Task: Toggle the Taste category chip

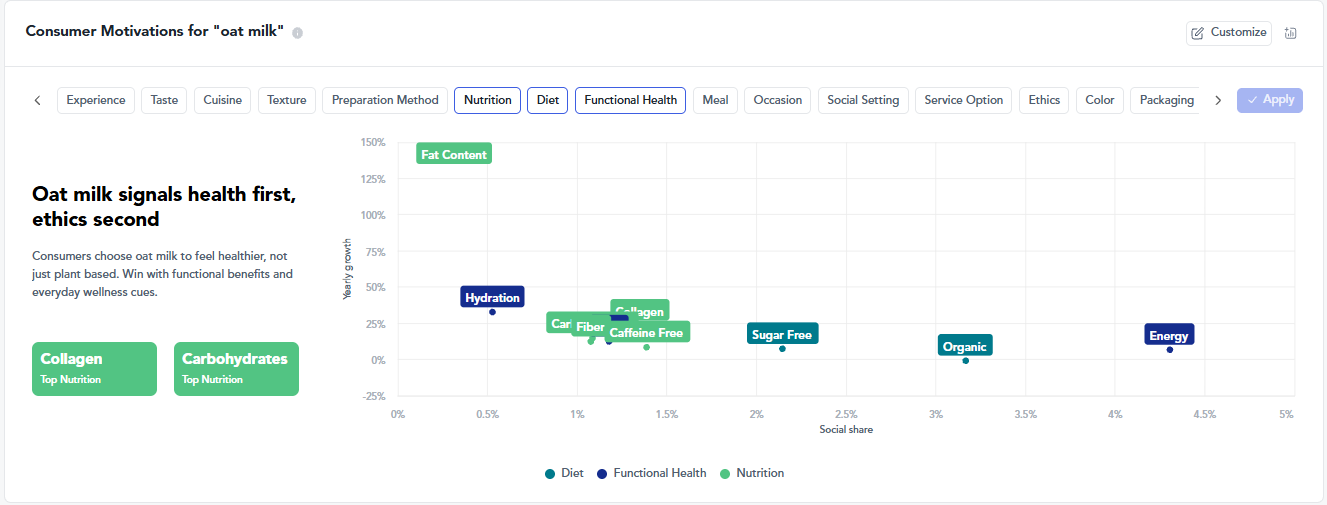Action: pos(164,100)
